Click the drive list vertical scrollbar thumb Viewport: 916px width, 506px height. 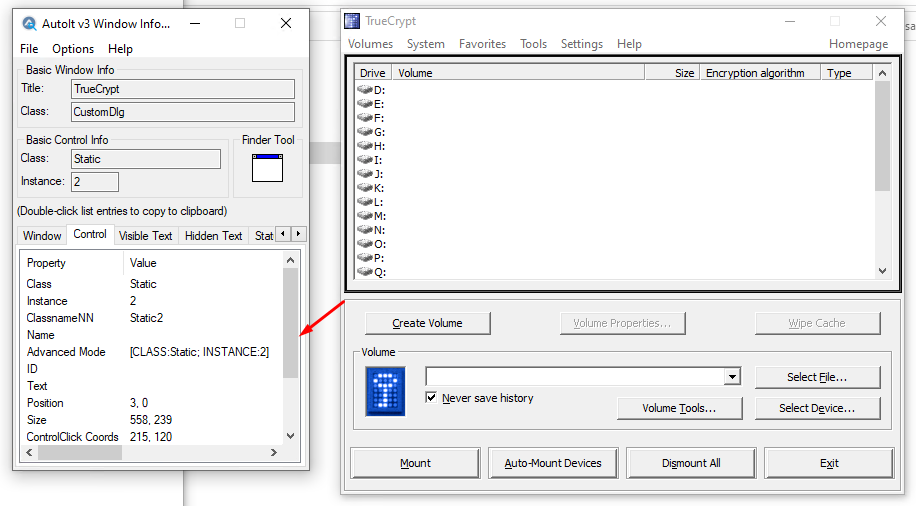pyautogui.click(x=882, y=136)
